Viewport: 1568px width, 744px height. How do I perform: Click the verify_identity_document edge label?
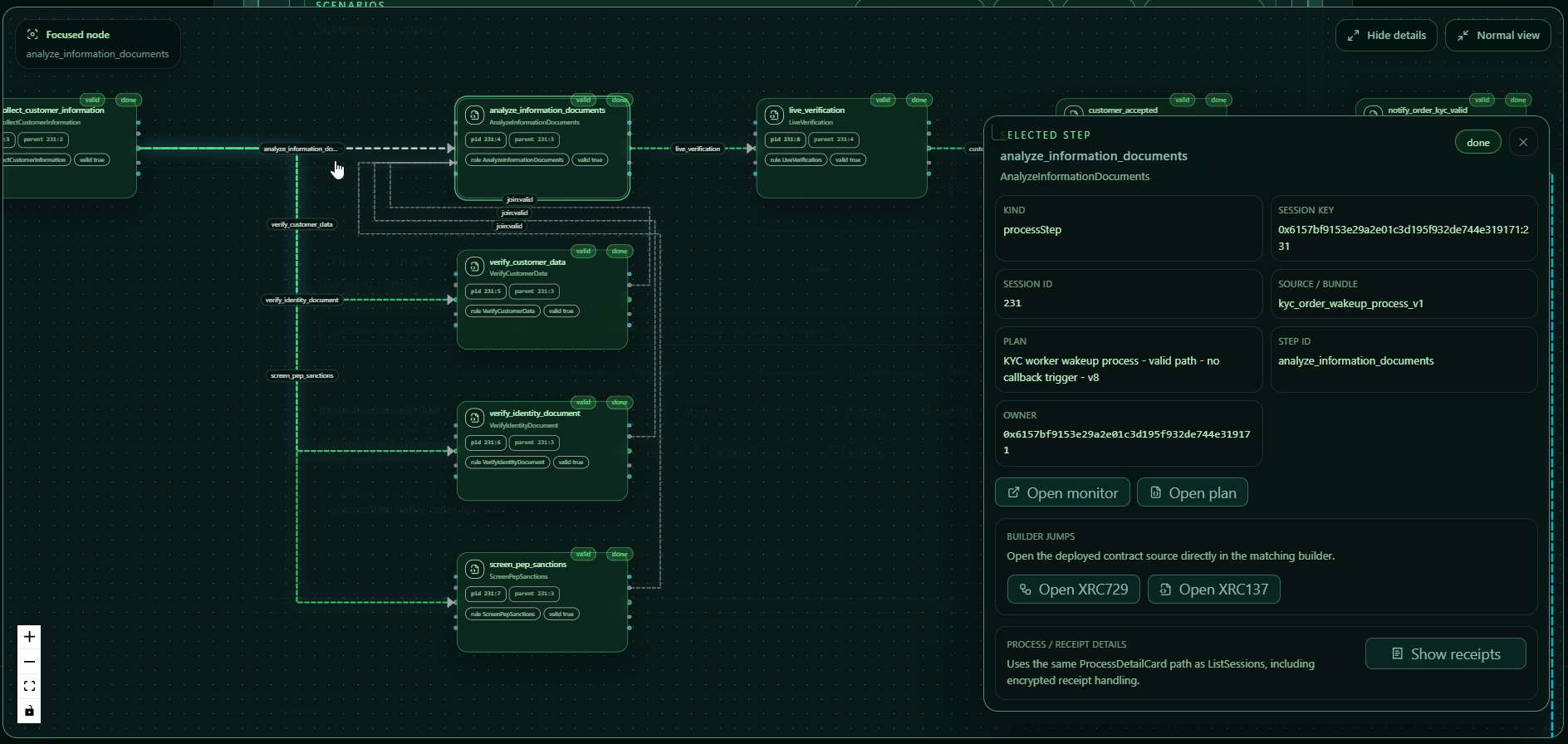301,300
